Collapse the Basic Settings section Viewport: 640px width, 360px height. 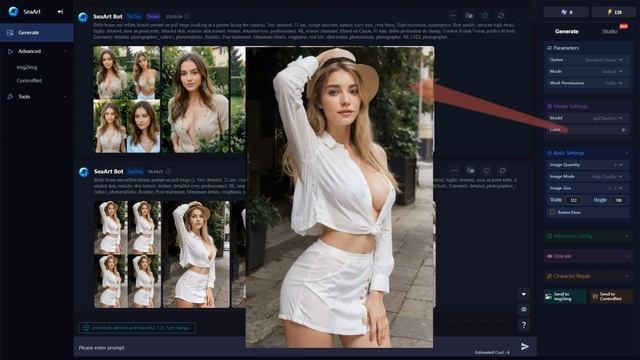627,153
